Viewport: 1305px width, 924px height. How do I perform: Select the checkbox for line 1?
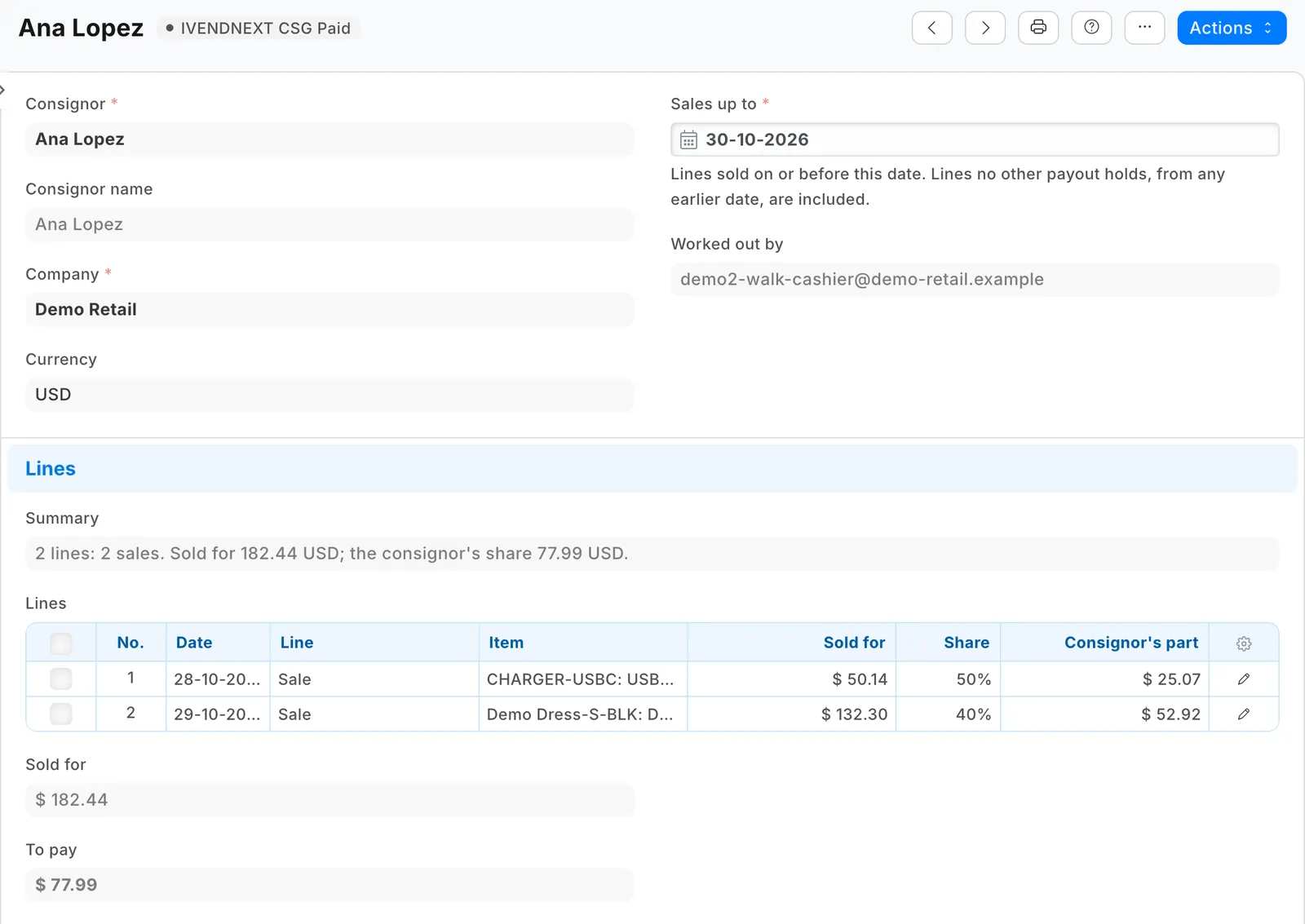[61, 679]
